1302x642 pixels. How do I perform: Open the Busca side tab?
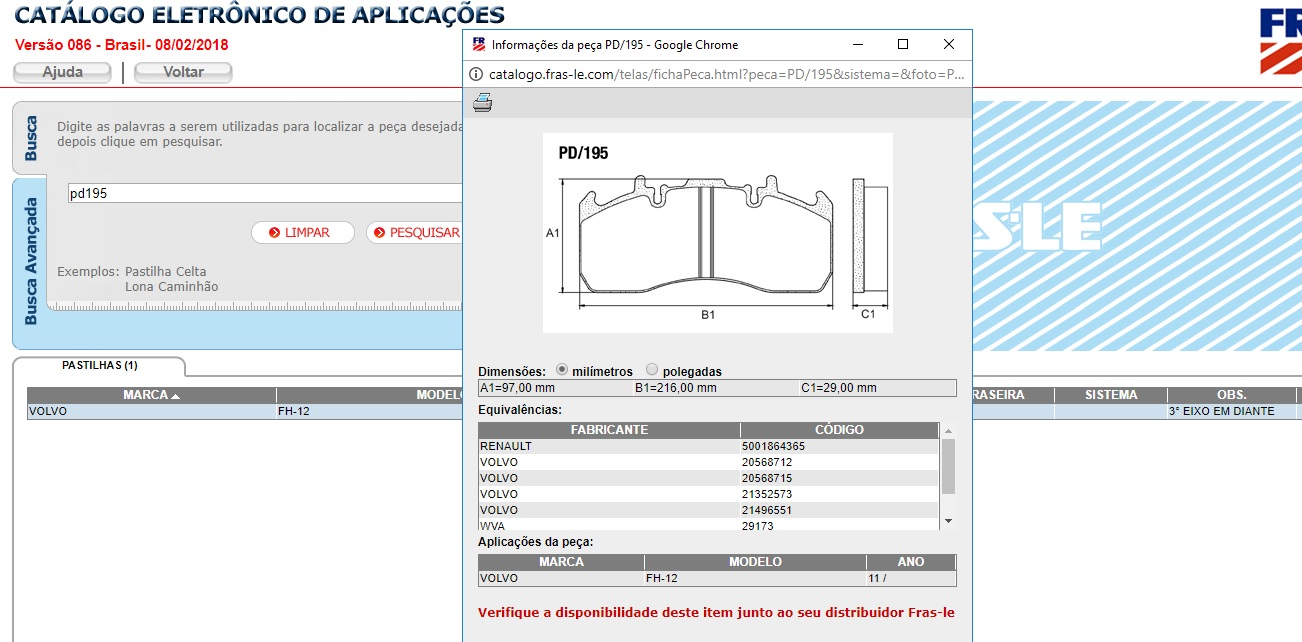click(x=31, y=138)
